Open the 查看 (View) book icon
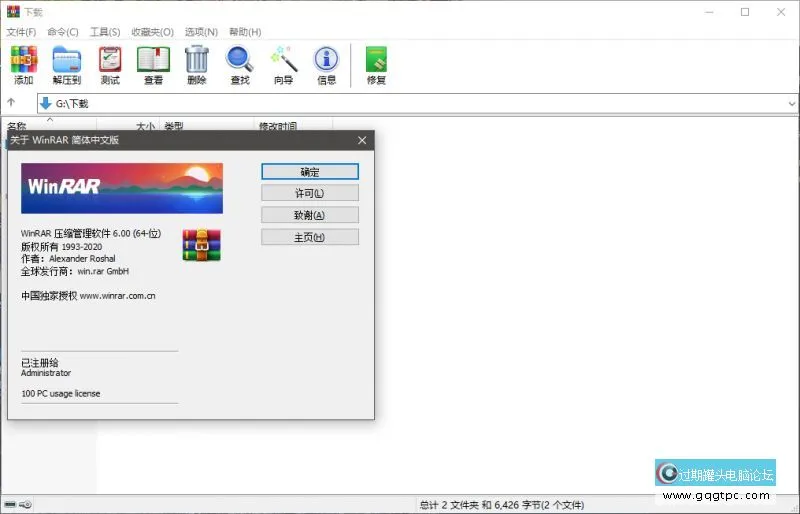Screen dimensions: 800x514 153,62
